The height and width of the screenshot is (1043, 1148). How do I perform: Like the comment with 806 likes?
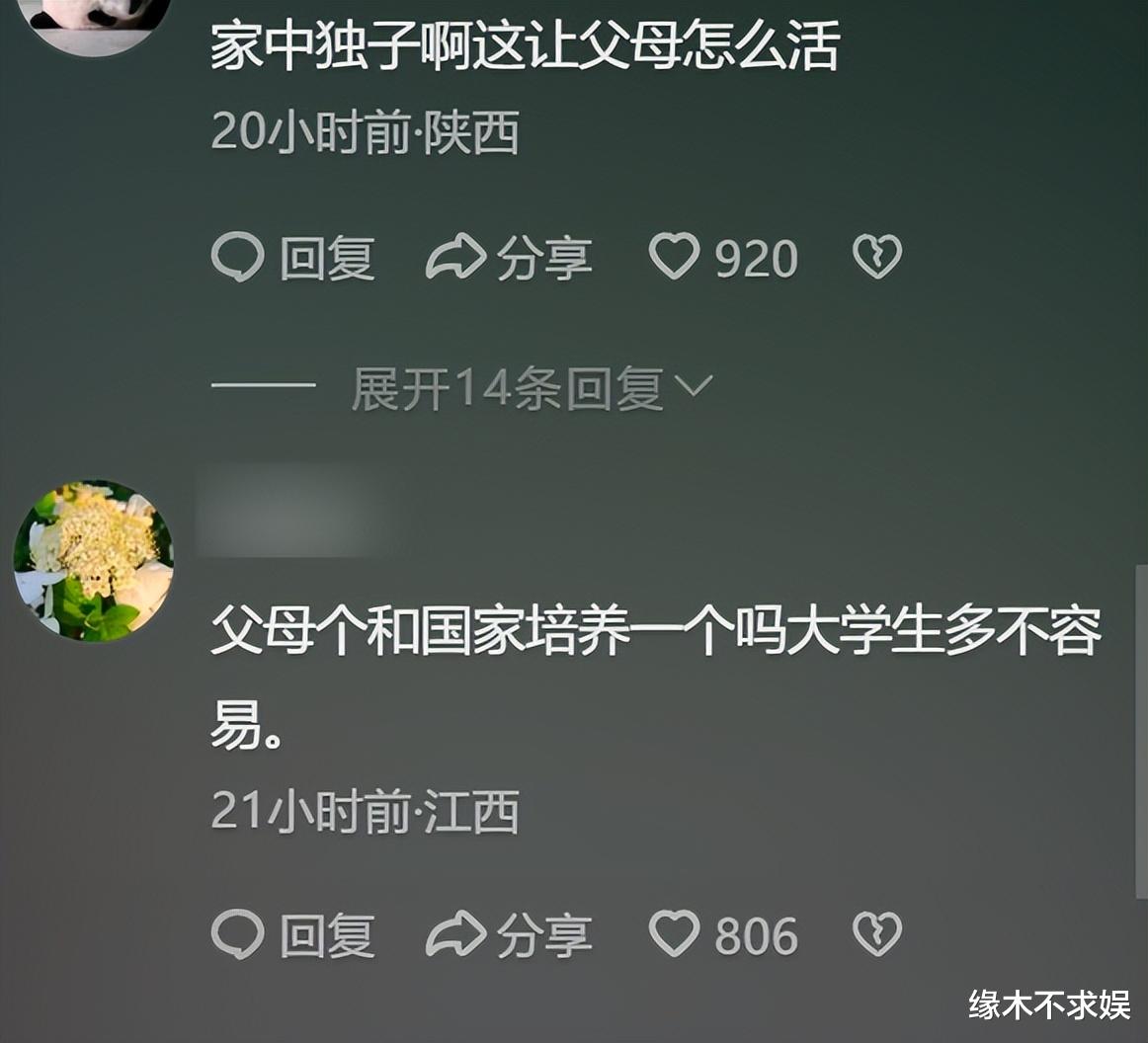674,934
